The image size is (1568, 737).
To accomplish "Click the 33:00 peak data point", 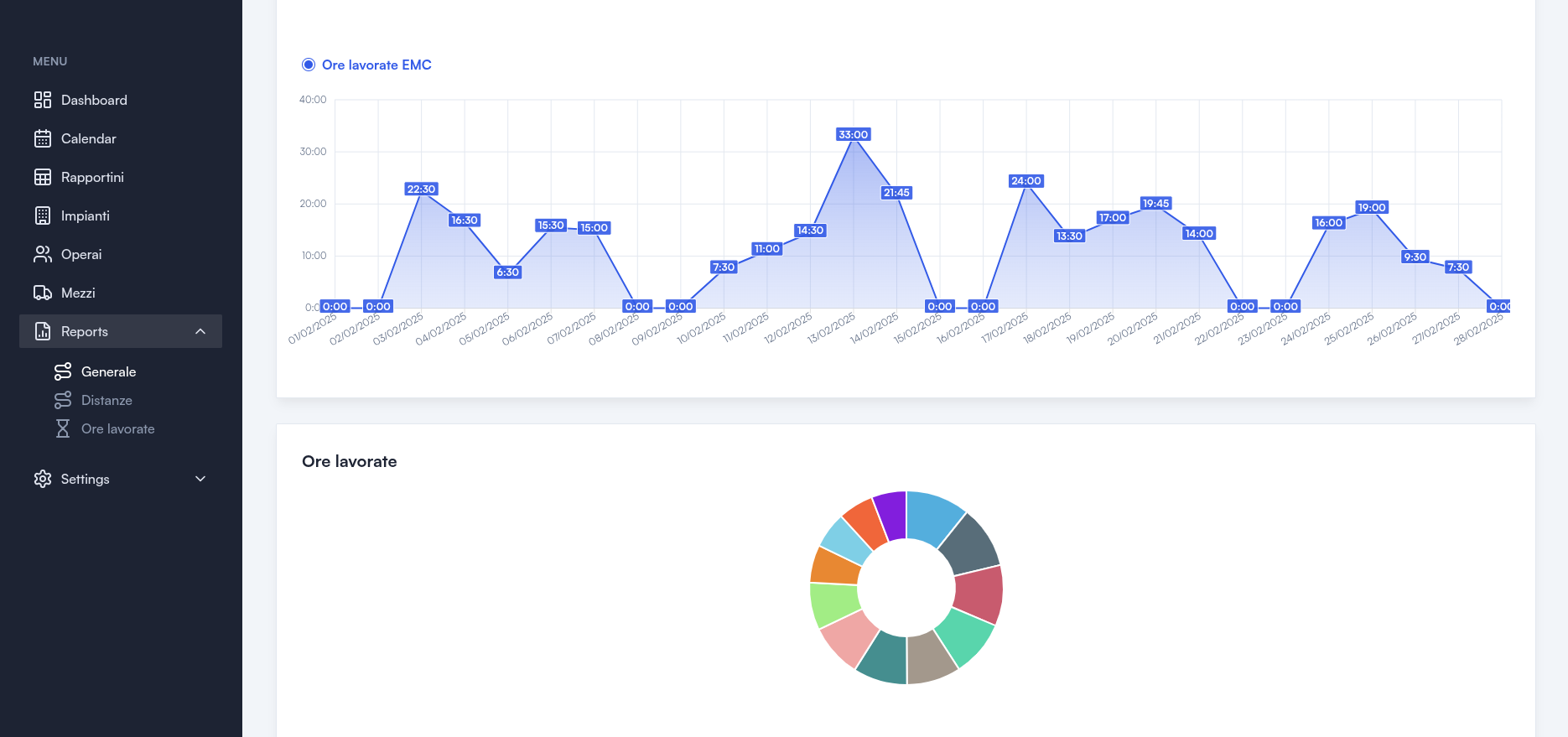I will pyautogui.click(x=854, y=134).
